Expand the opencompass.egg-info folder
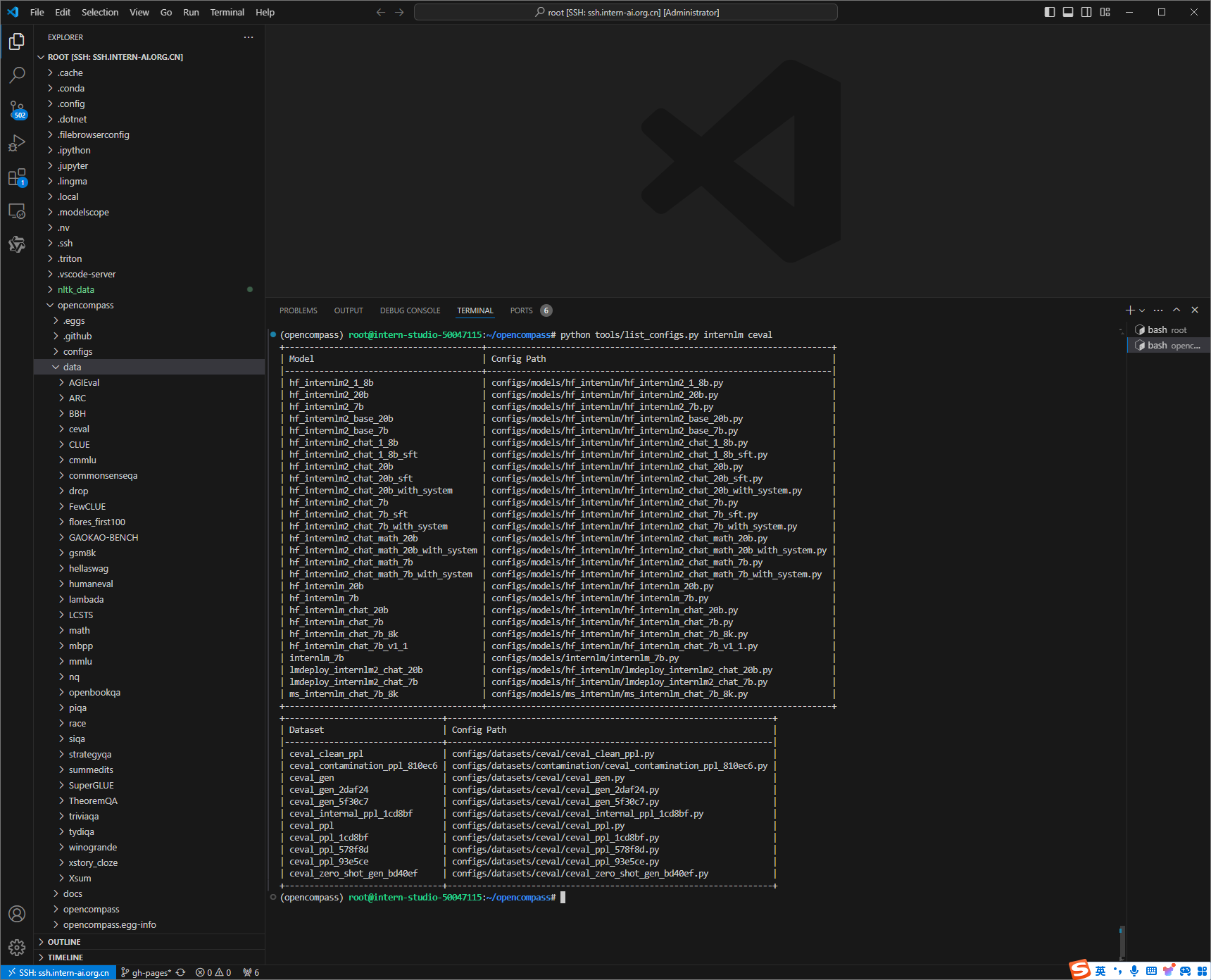 (149, 924)
